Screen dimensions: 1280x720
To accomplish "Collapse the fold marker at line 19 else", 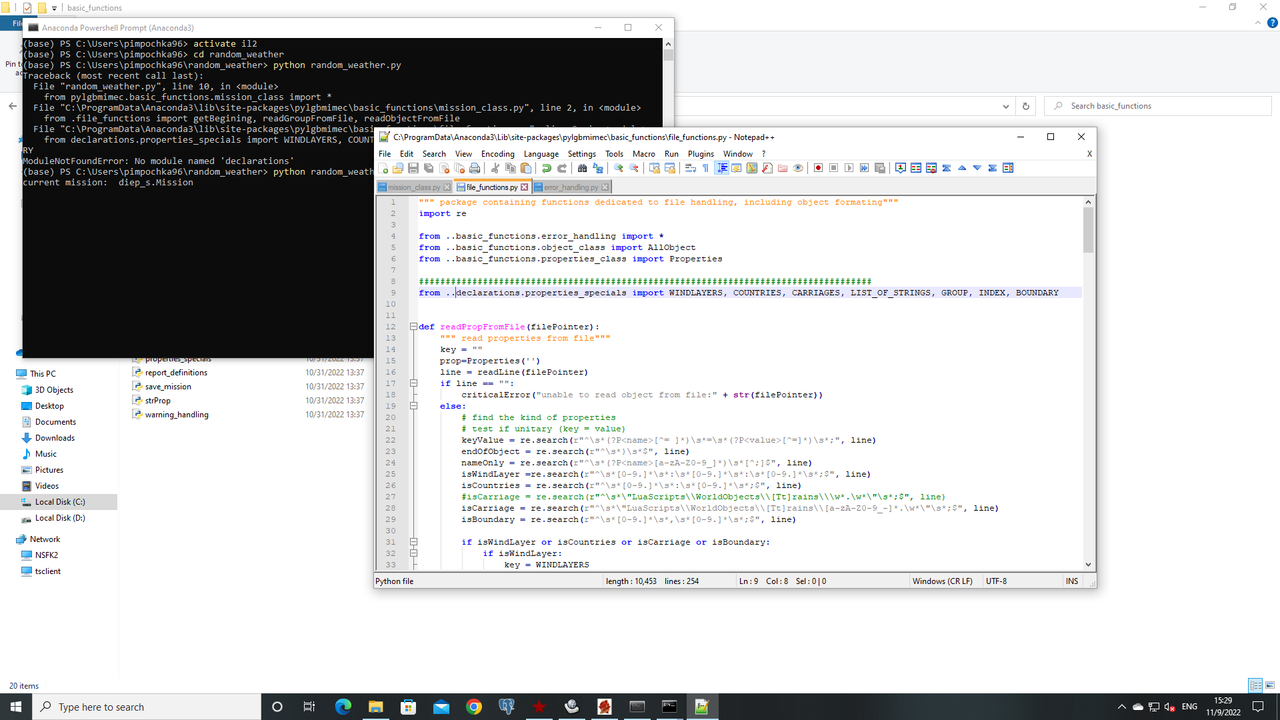I will tap(414, 406).
